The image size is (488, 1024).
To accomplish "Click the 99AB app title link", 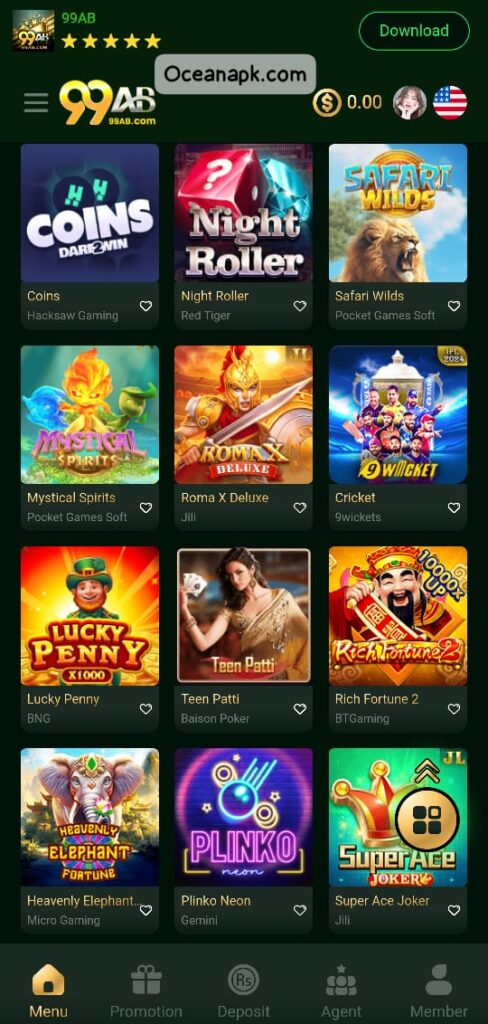I will (x=78, y=18).
